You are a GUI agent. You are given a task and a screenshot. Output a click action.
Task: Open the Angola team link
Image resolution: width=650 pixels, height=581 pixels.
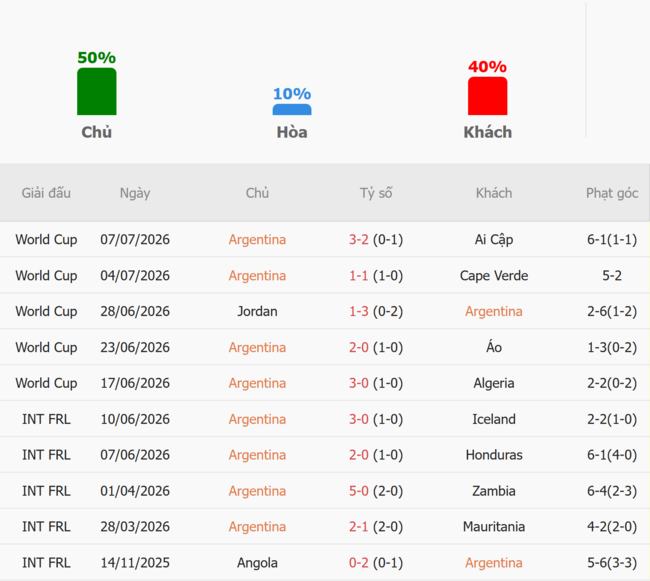(257, 563)
